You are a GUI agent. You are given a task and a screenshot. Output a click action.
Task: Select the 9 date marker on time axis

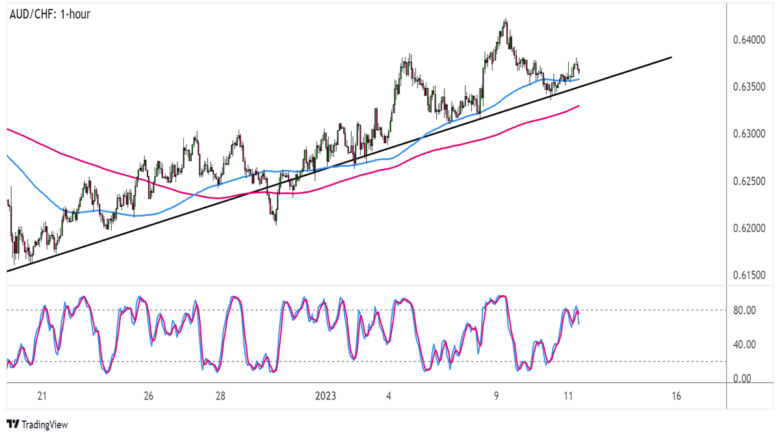[496, 396]
